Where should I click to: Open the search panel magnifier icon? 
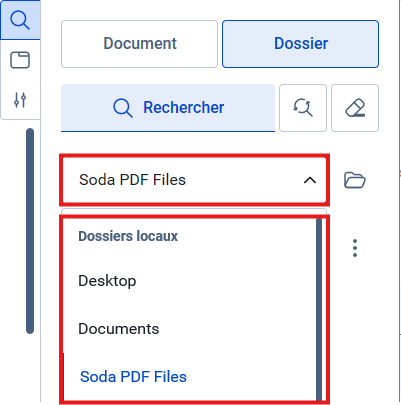point(20,20)
